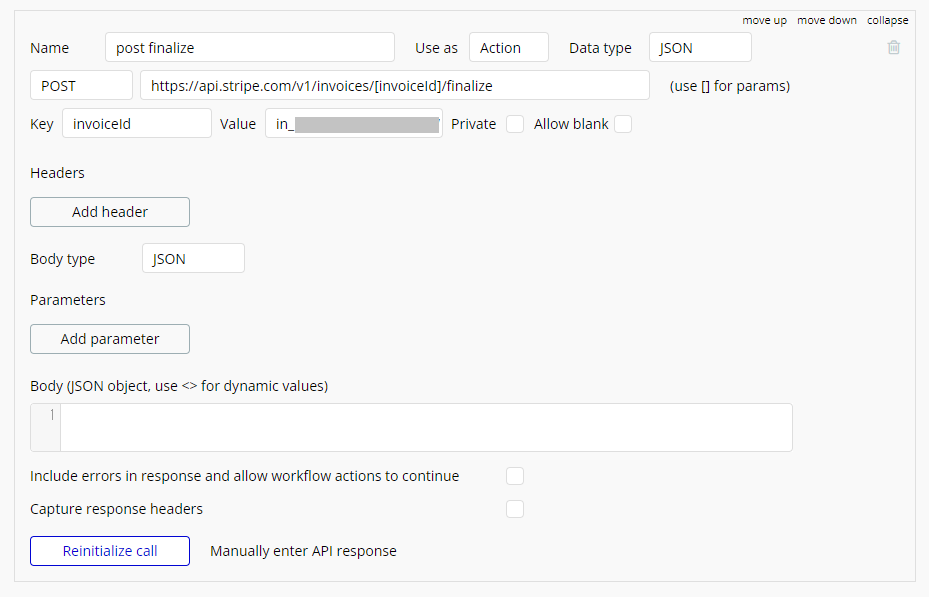This screenshot has width=929, height=597.
Task: Open the POST method dropdown
Action: tap(81, 86)
